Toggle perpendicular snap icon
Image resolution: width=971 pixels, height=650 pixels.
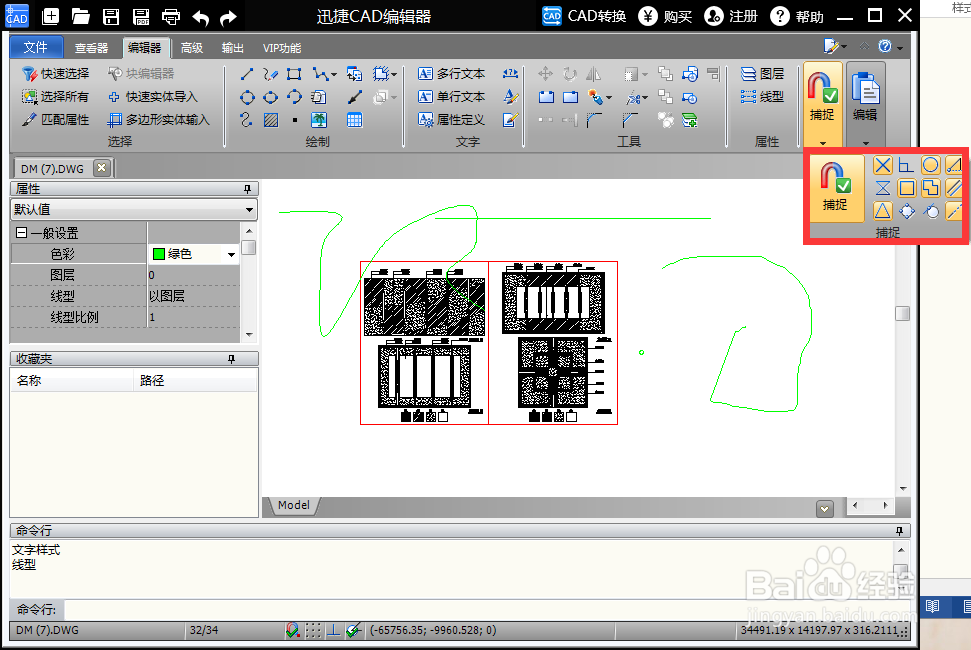907,165
